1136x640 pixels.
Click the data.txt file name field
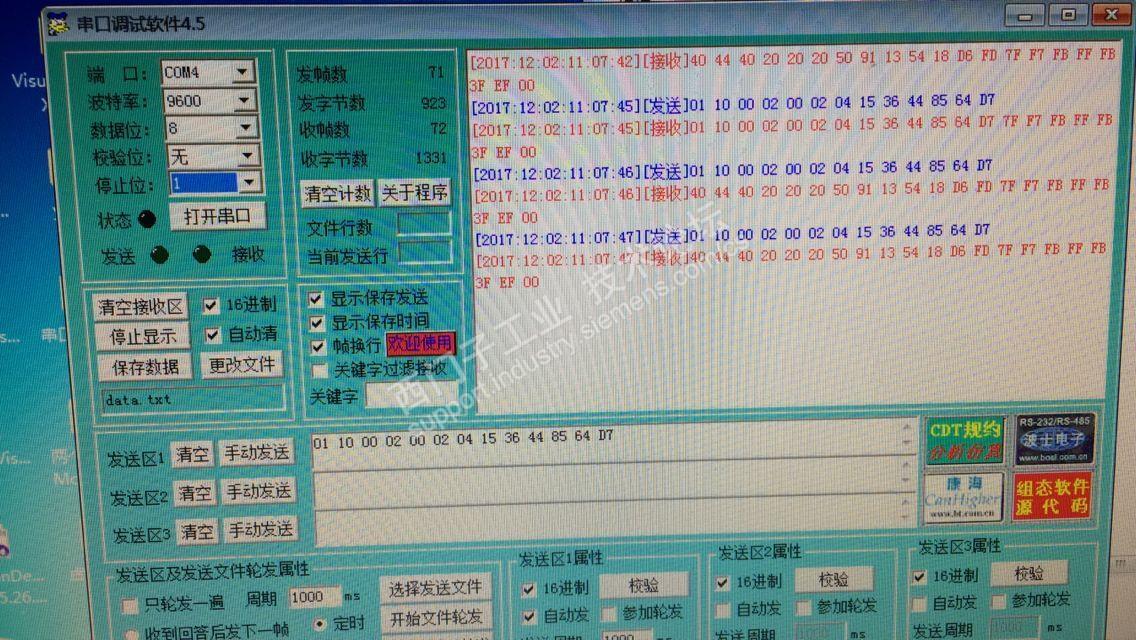tap(193, 399)
